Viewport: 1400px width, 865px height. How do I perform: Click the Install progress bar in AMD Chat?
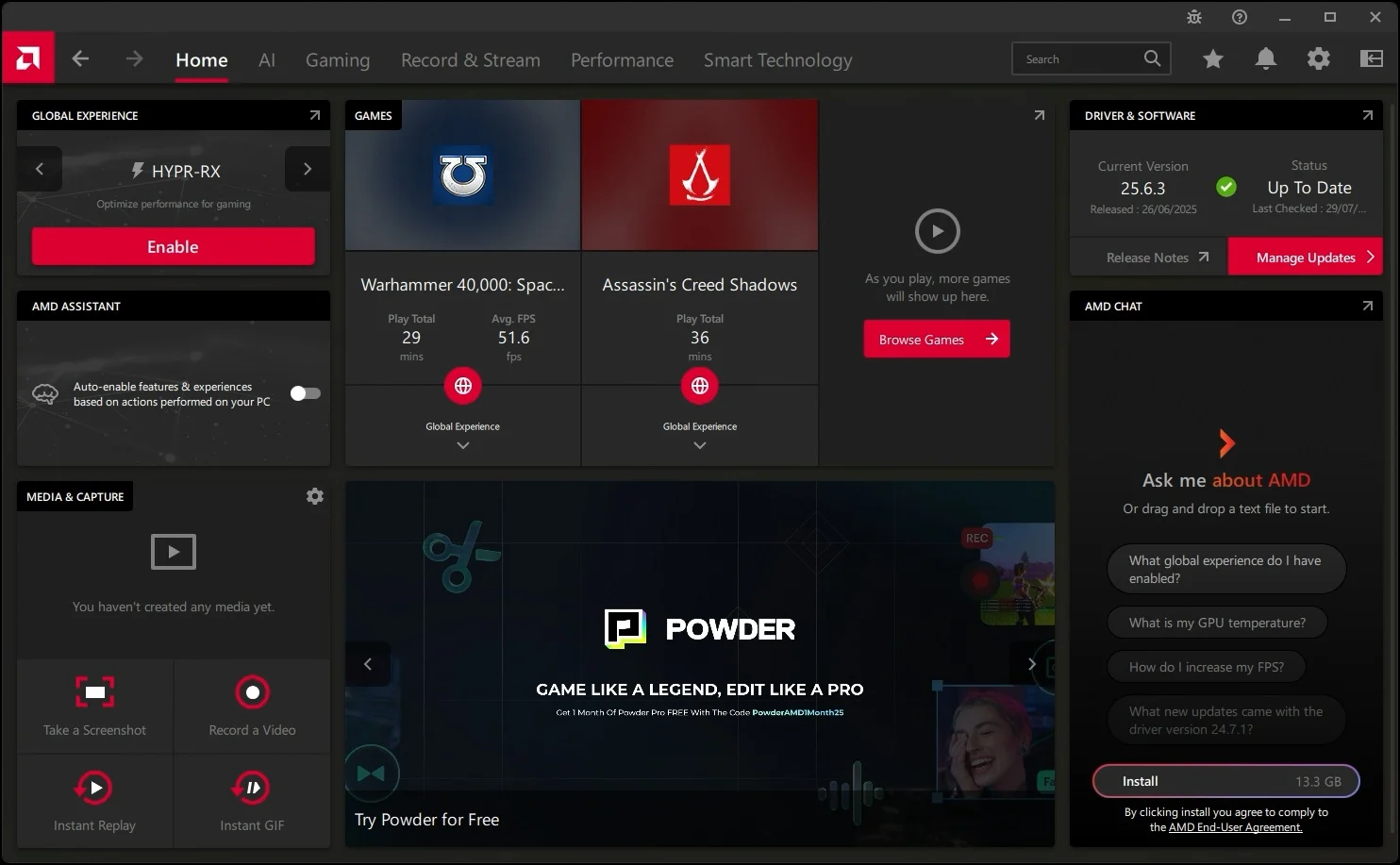[1225, 781]
